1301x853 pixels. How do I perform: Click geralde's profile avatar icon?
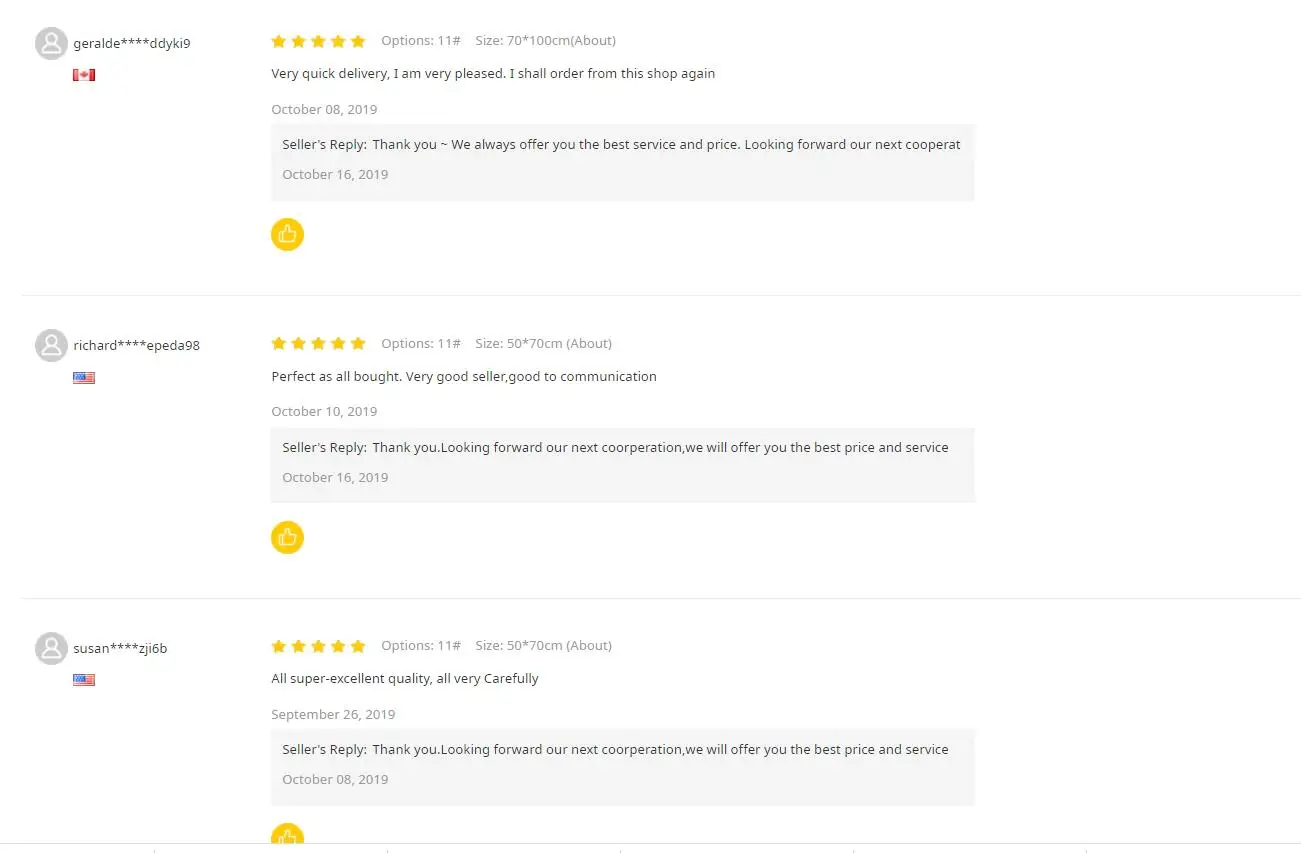(51, 43)
